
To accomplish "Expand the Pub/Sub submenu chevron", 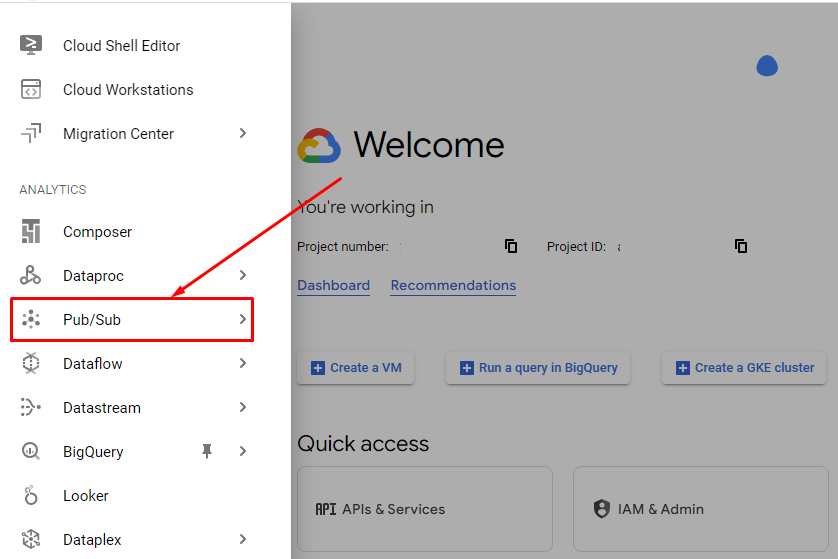I will pyautogui.click(x=243, y=319).
